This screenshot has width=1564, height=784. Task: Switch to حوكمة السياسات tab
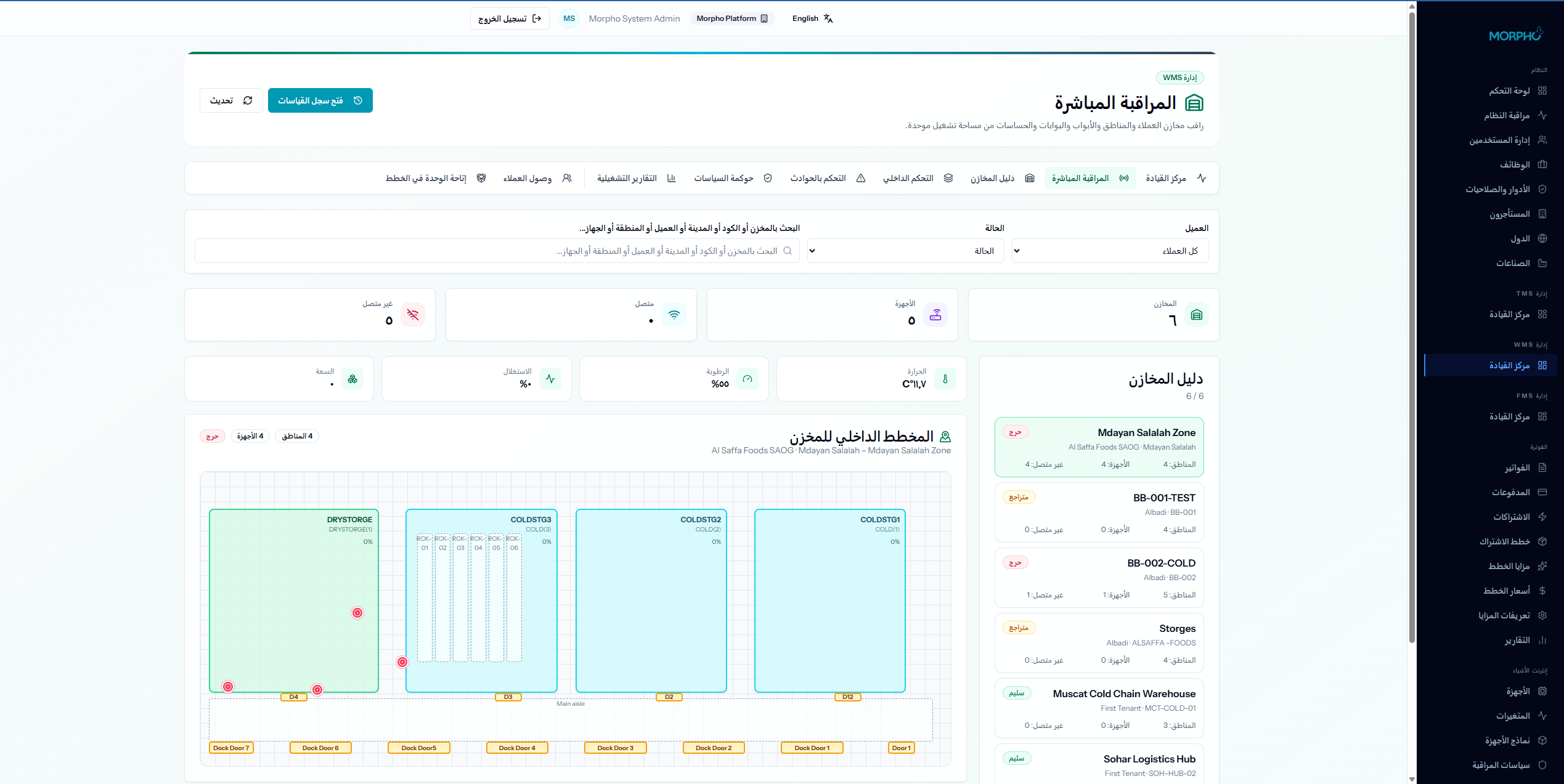click(x=733, y=178)
